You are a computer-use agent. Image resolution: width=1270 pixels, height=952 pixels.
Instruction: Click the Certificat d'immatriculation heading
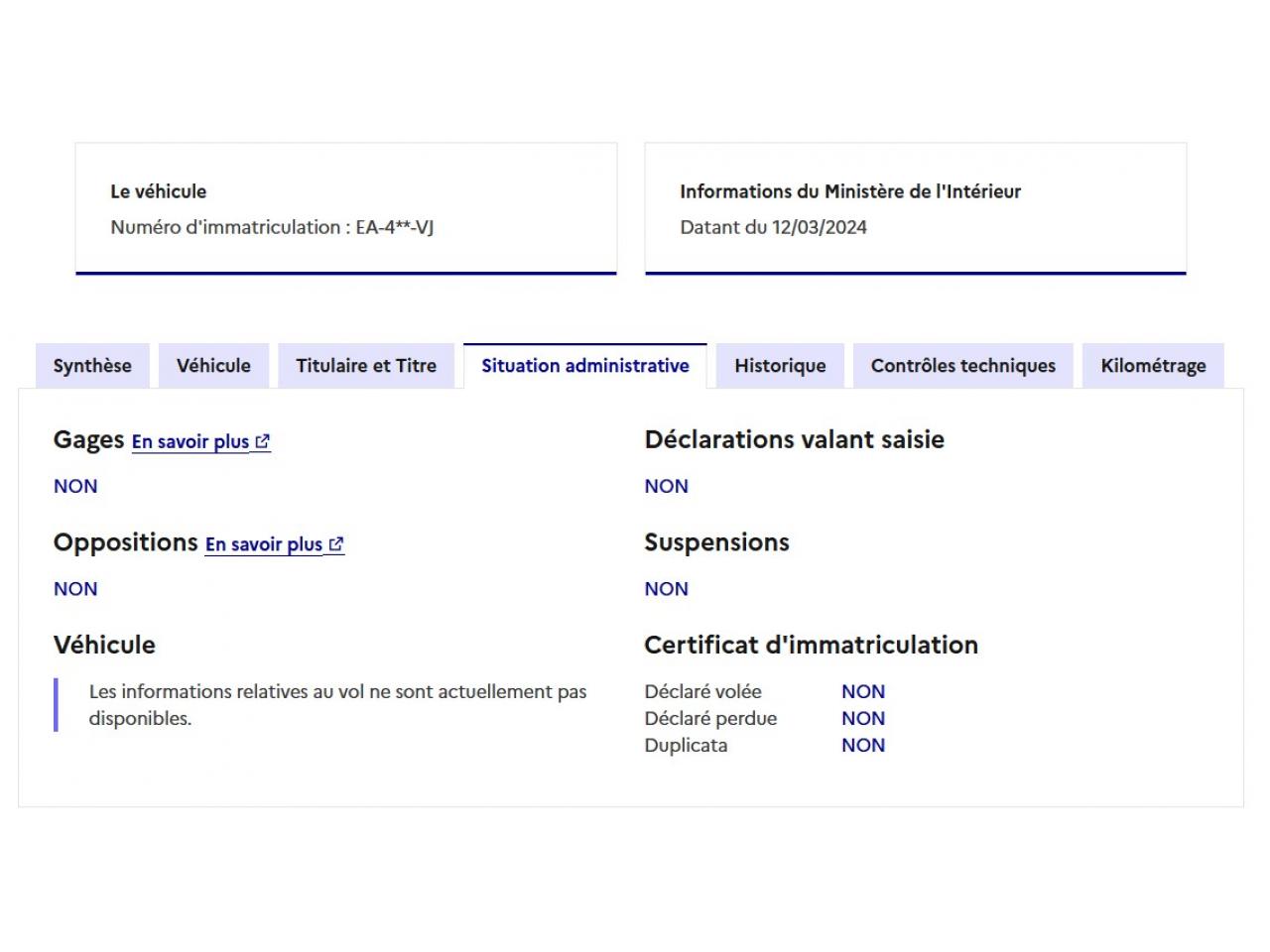tap(811, 645)
